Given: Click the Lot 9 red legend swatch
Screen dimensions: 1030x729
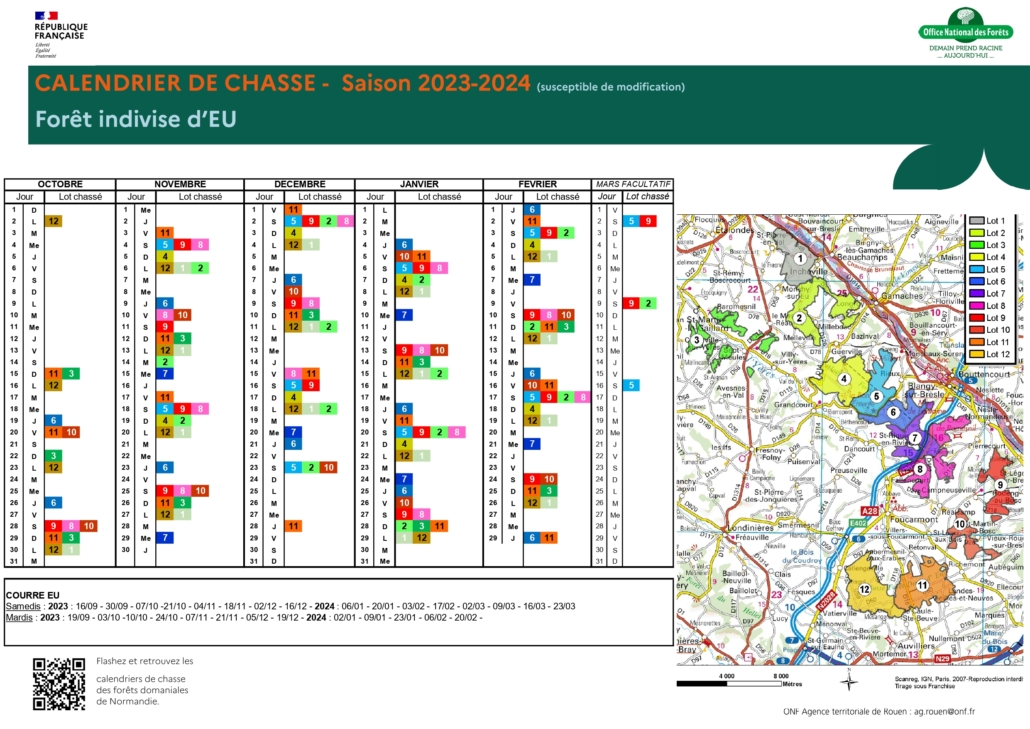Looking at the screenshot, I should point(977,318).
